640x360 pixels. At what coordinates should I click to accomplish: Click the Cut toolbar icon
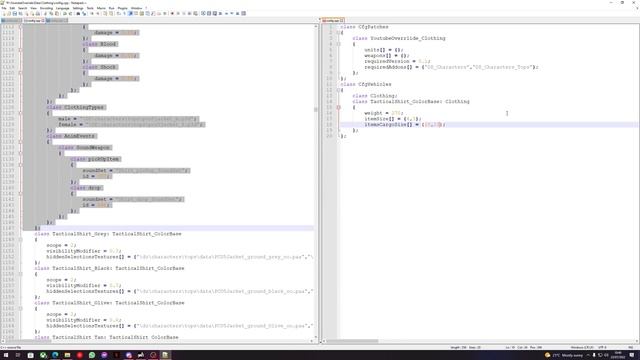[45, 13]
